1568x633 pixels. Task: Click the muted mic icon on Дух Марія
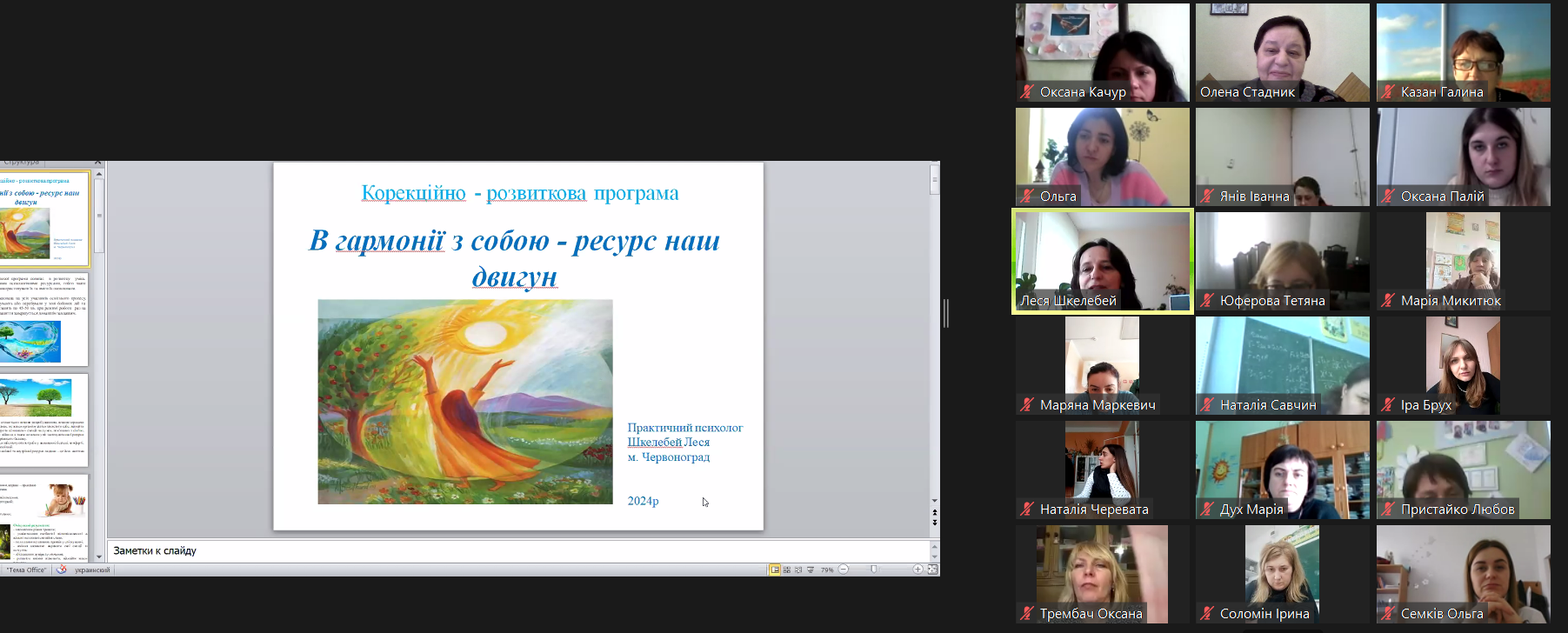pyautogui.click(x=1207, y=509)
